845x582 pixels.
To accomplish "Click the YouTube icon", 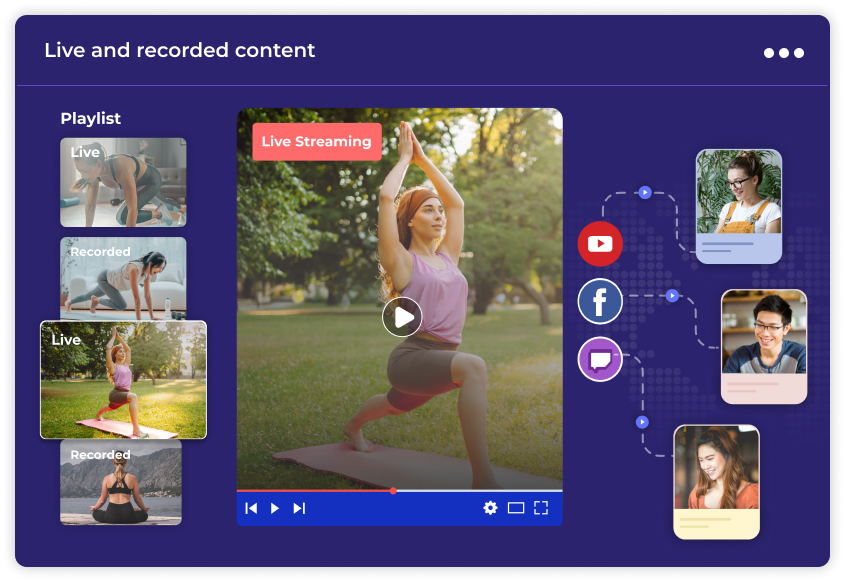I will pos(600,244).
